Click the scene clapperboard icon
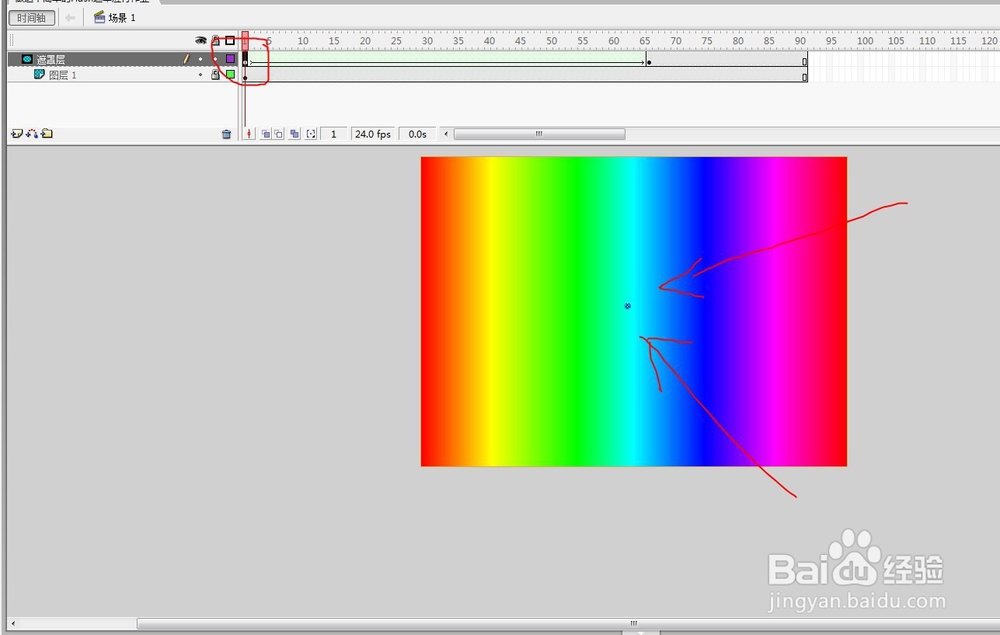The width and height of the screenshot is (1000, 635). (x=99, y=17)
